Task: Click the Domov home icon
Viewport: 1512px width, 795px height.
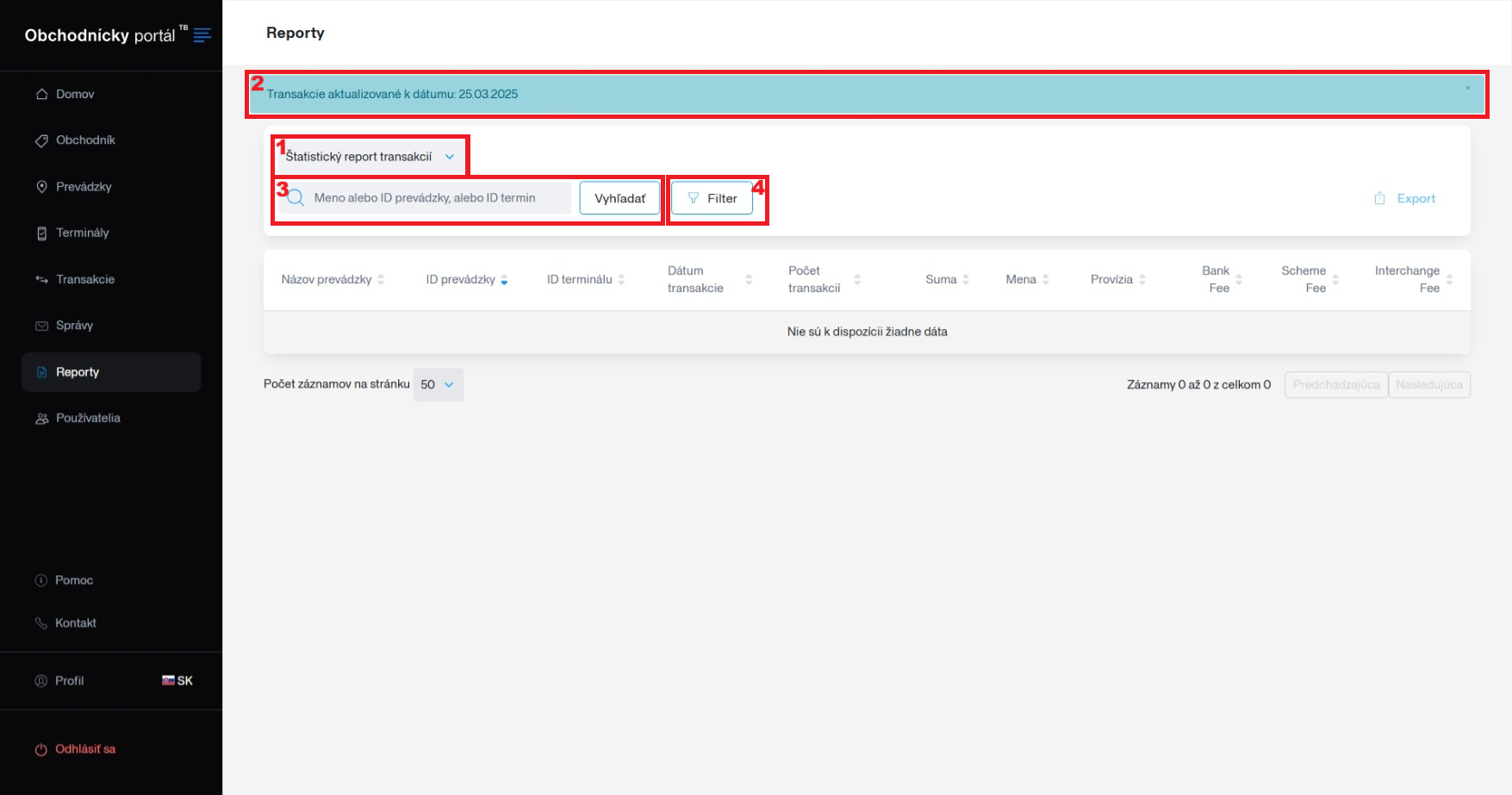Action: [x=41, y=94]
